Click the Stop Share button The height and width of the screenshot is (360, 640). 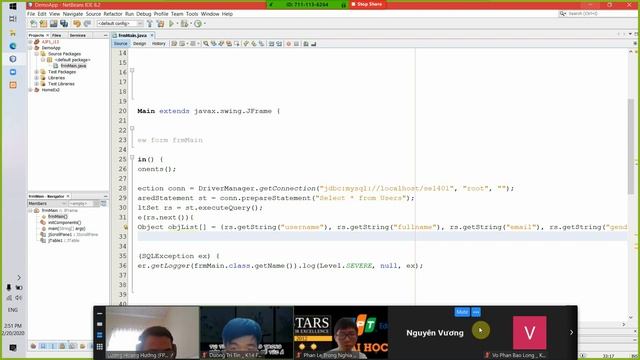click(x=367, y=4)
